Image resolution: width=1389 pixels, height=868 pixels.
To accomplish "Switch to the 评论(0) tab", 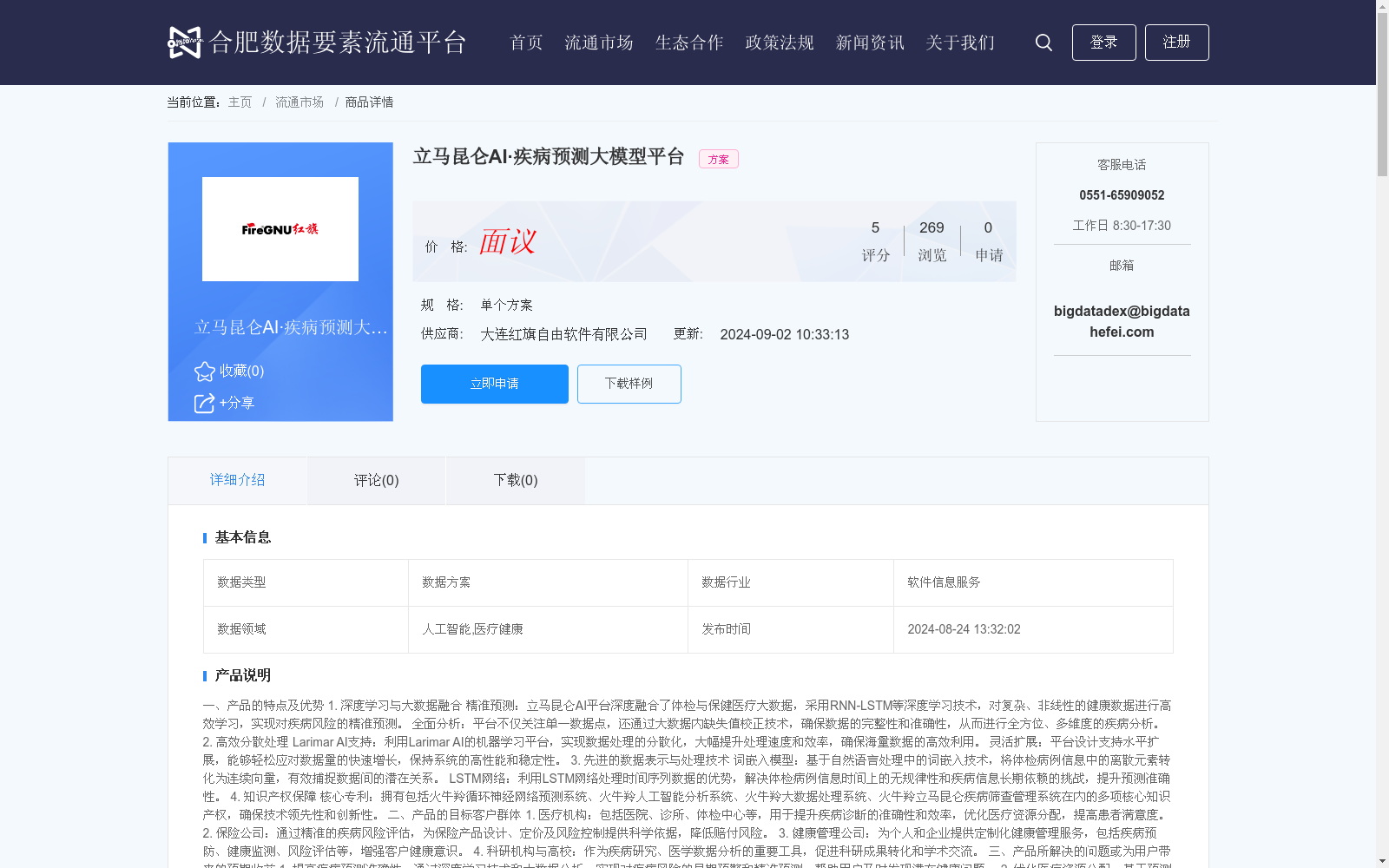I will pyautogui.click(x=377, y=480).
